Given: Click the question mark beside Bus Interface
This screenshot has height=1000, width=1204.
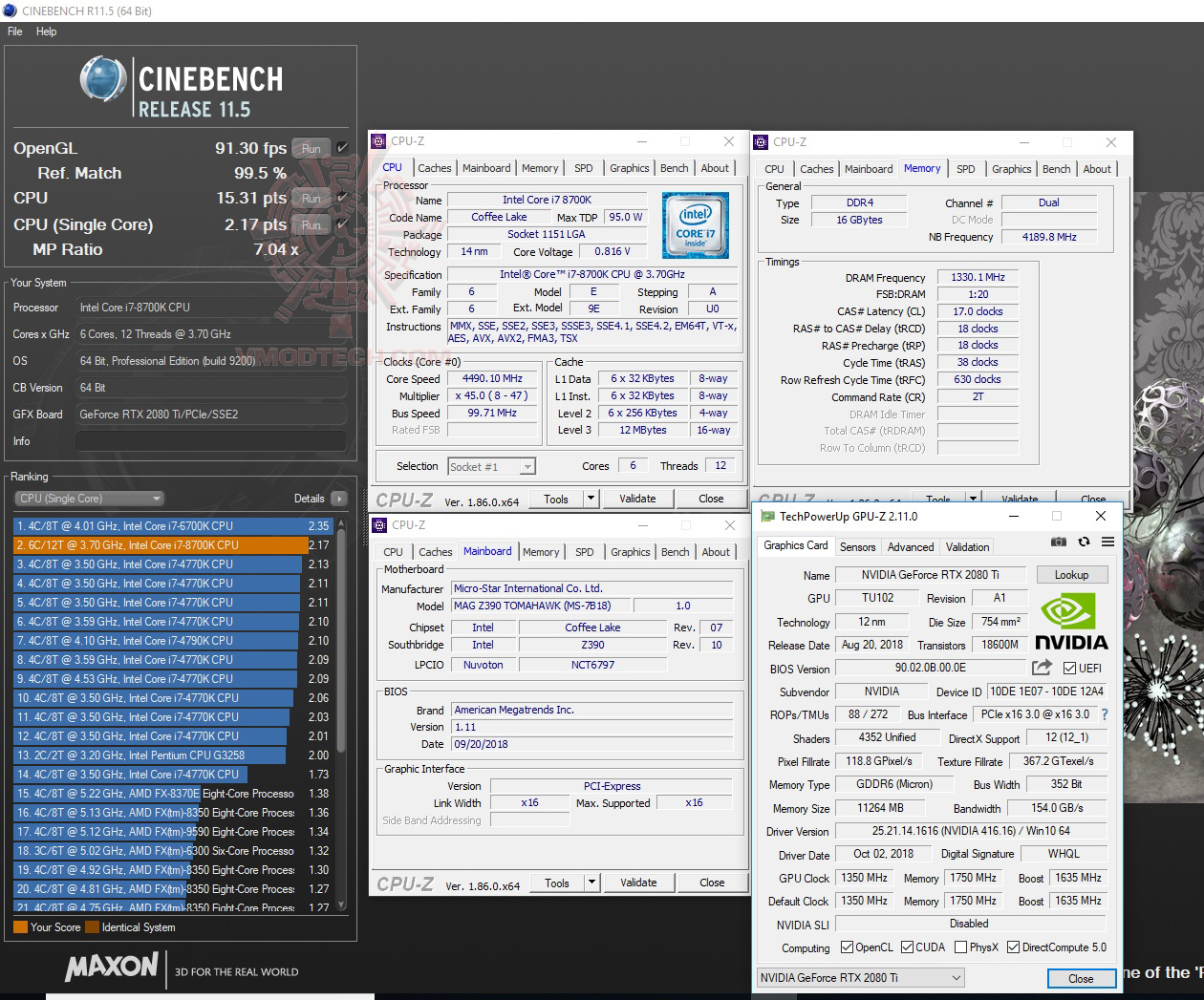Looking at the screenshot, I should click(1104, 714).
